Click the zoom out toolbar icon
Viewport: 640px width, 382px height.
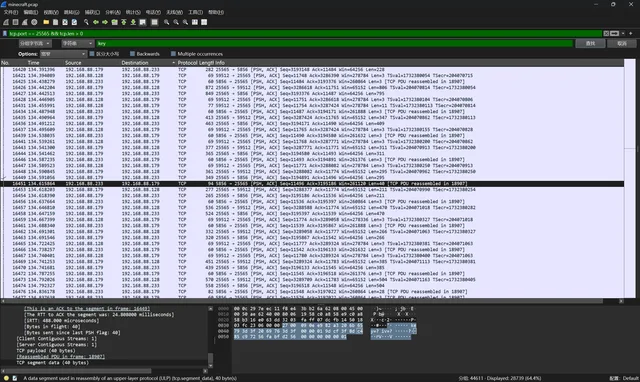click(176, 22)
